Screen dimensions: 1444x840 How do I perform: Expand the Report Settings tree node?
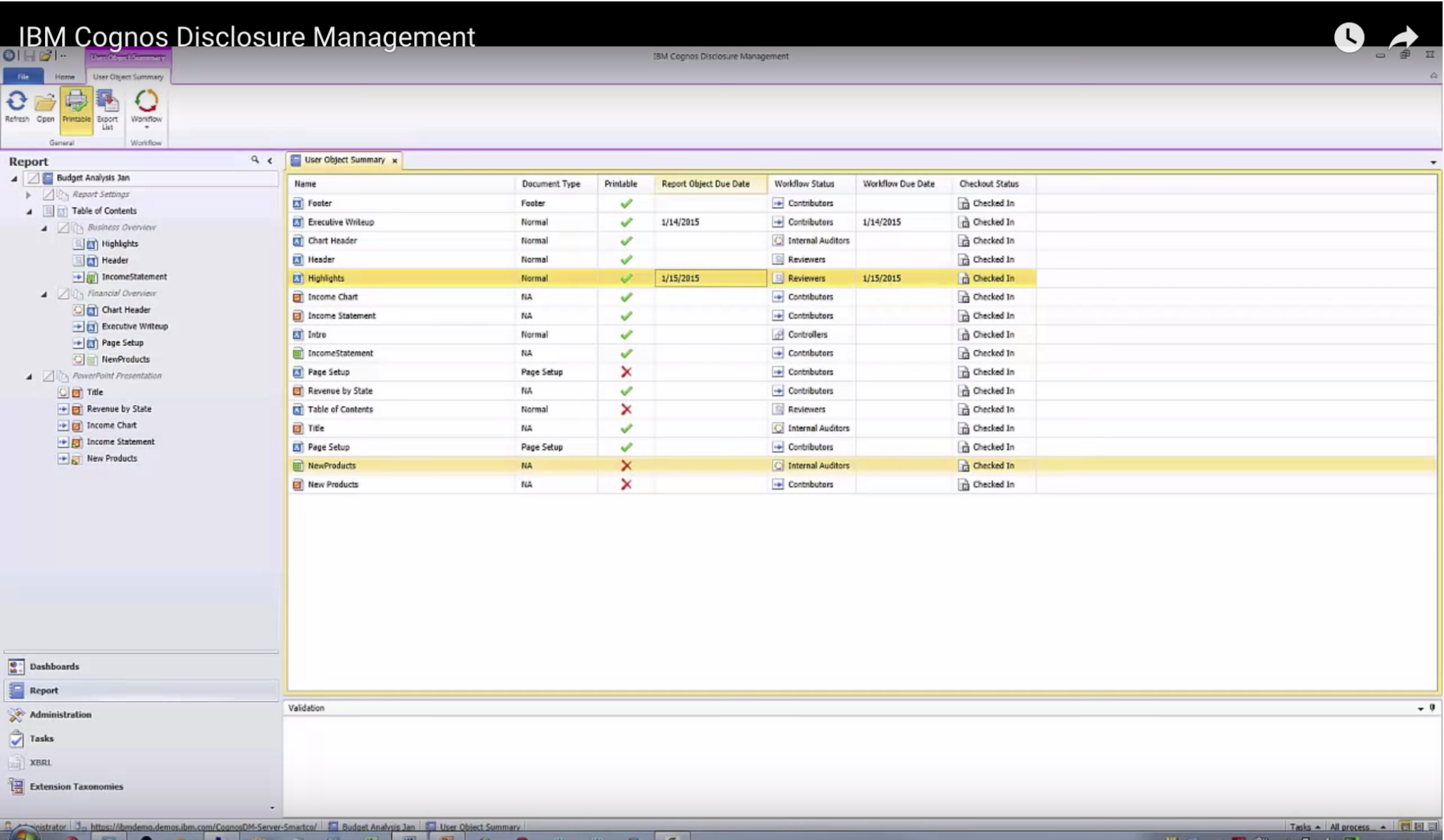[28, 195]
